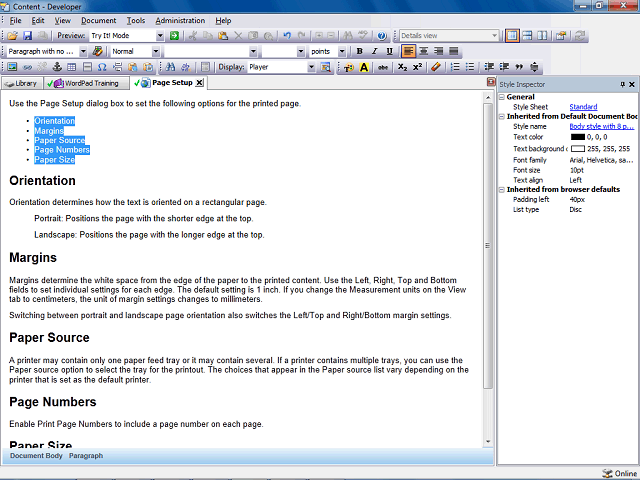Open the Document menu

tap(98, 20)
